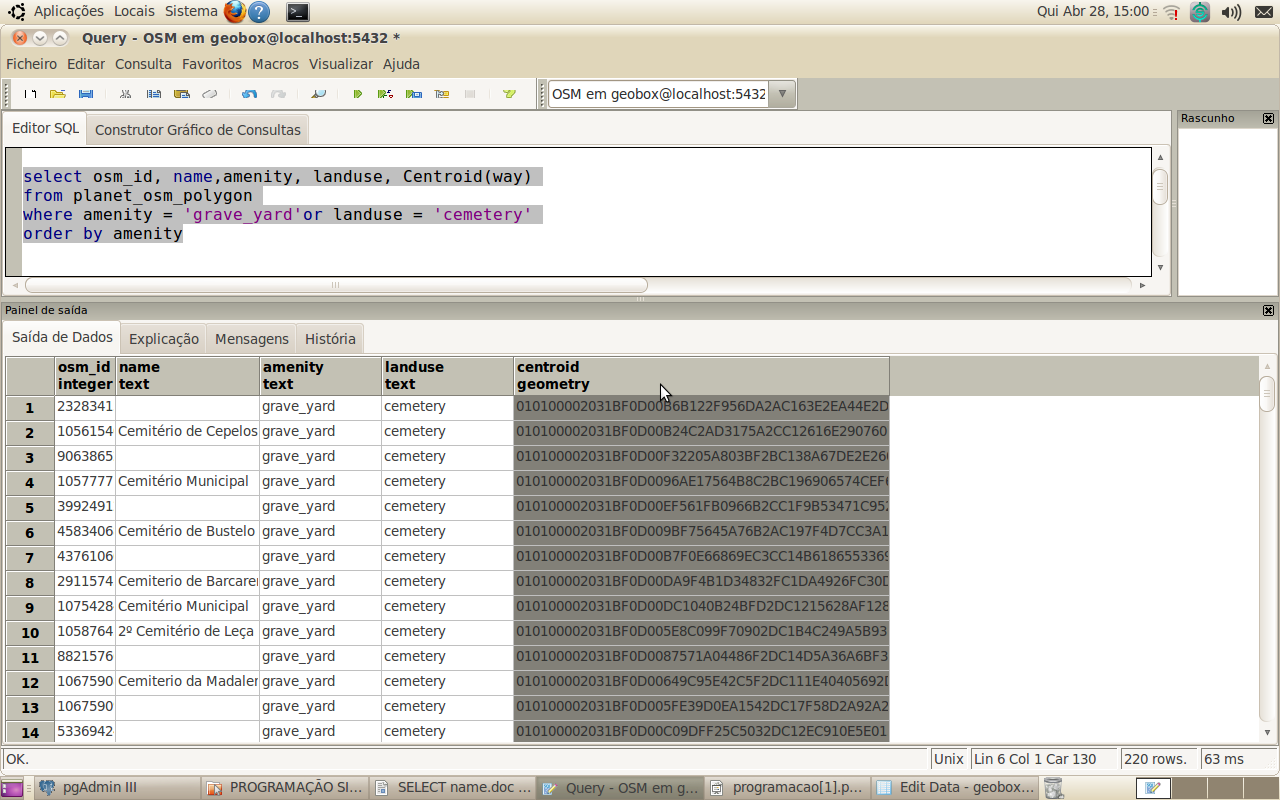The height and width of the screenshot is (800, 1280).
Task: Execute query and save results to file
Action: pyautogui.click(x=414, y=94)
